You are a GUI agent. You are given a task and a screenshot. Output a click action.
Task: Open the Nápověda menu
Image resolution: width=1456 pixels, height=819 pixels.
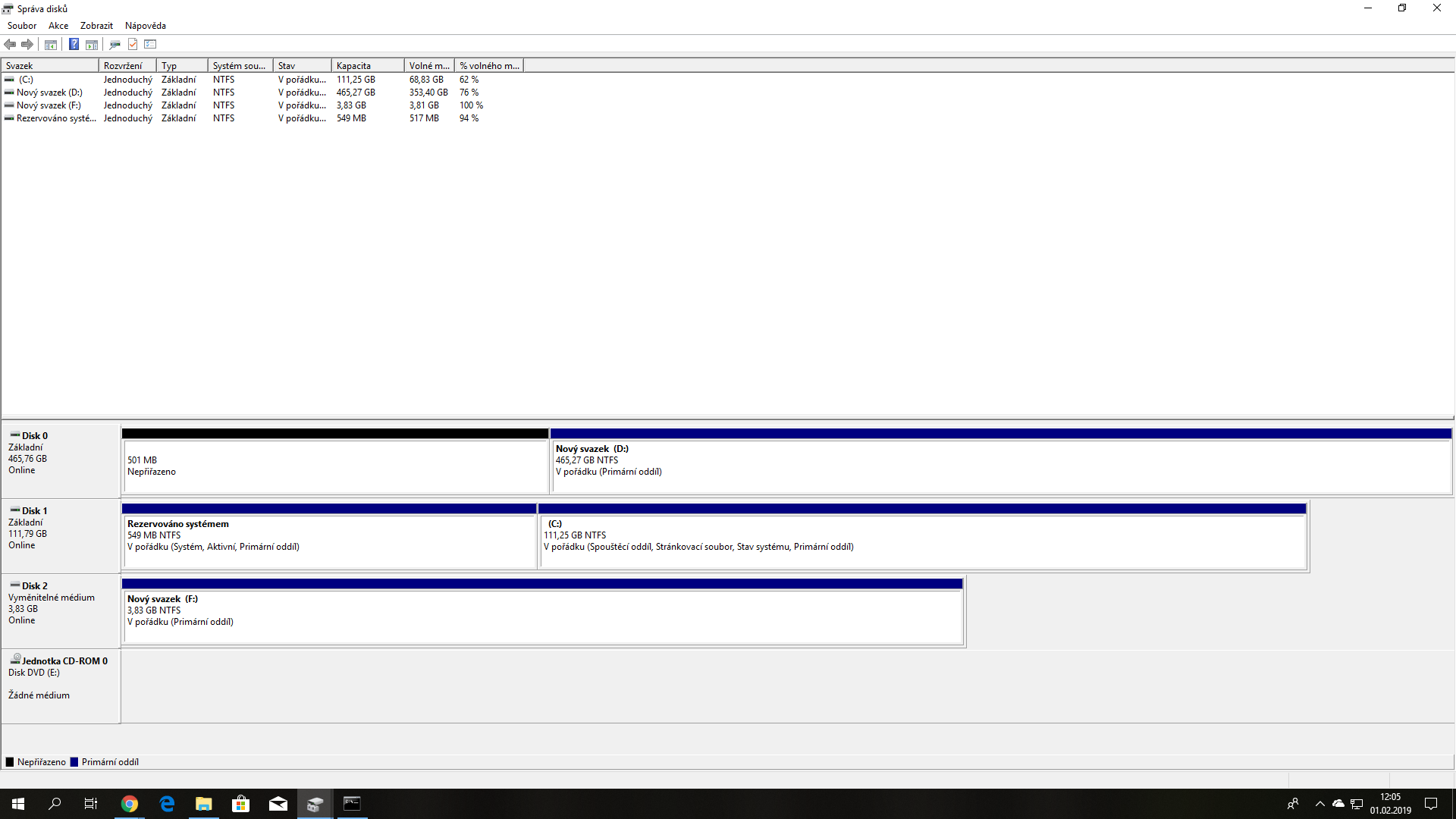[x=145, y=26]
